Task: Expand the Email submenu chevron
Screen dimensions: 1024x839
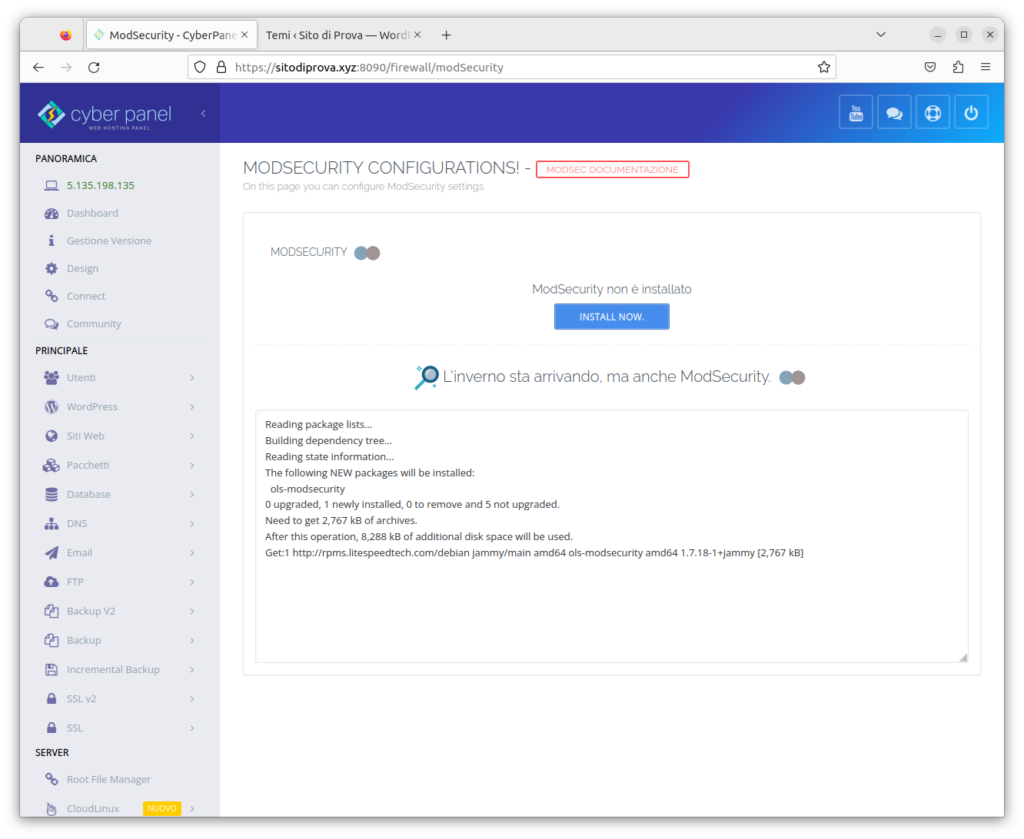Action: [192, 553]
